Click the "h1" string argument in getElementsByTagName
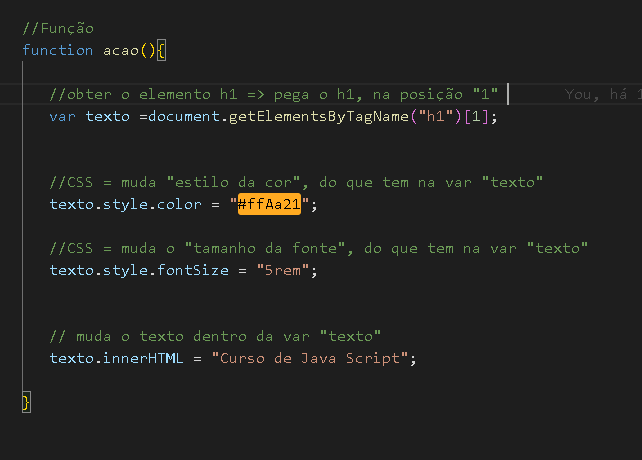 [x=436, y=117]
